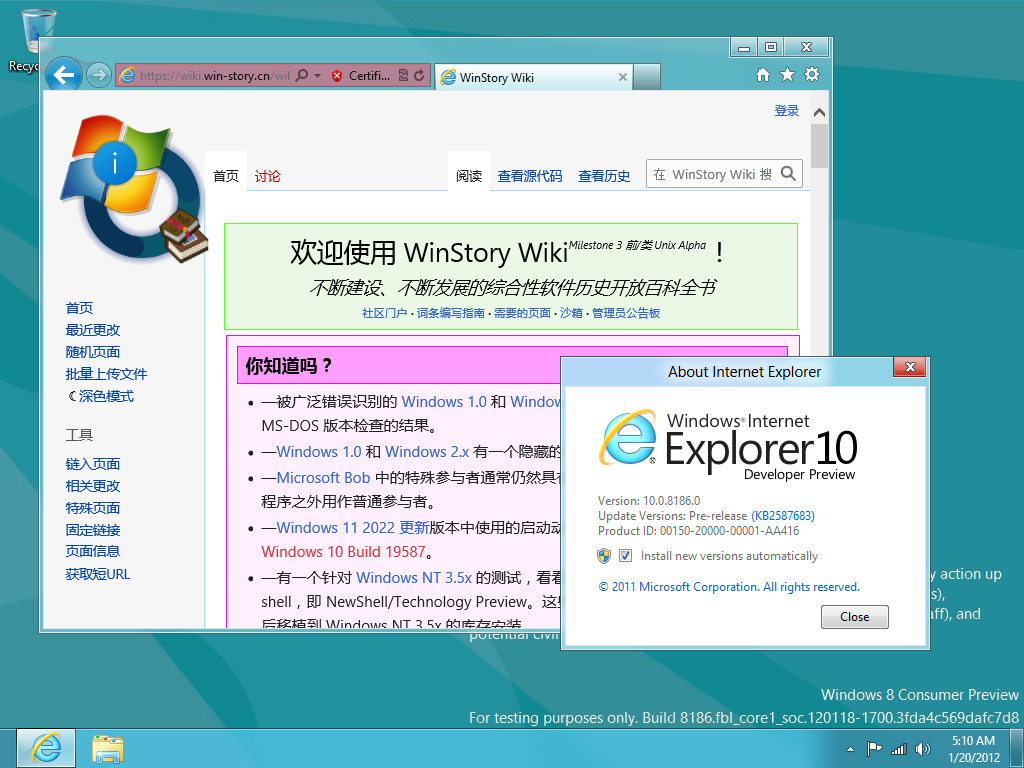Click the address bar URL field
Viewport: 1024px width, 768px height.
pos(215,76)
